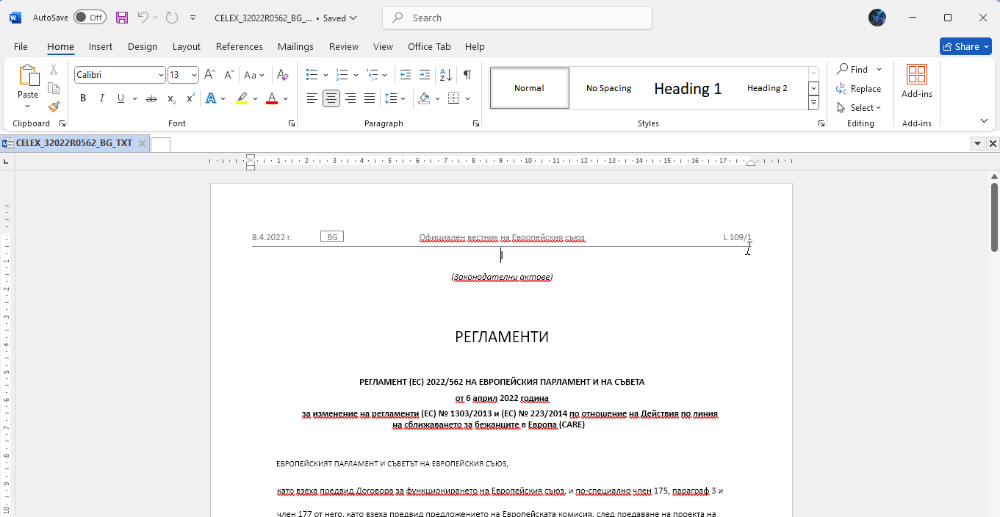
Task: Click the Redo icon in title bar
Action: pos(172,18)
